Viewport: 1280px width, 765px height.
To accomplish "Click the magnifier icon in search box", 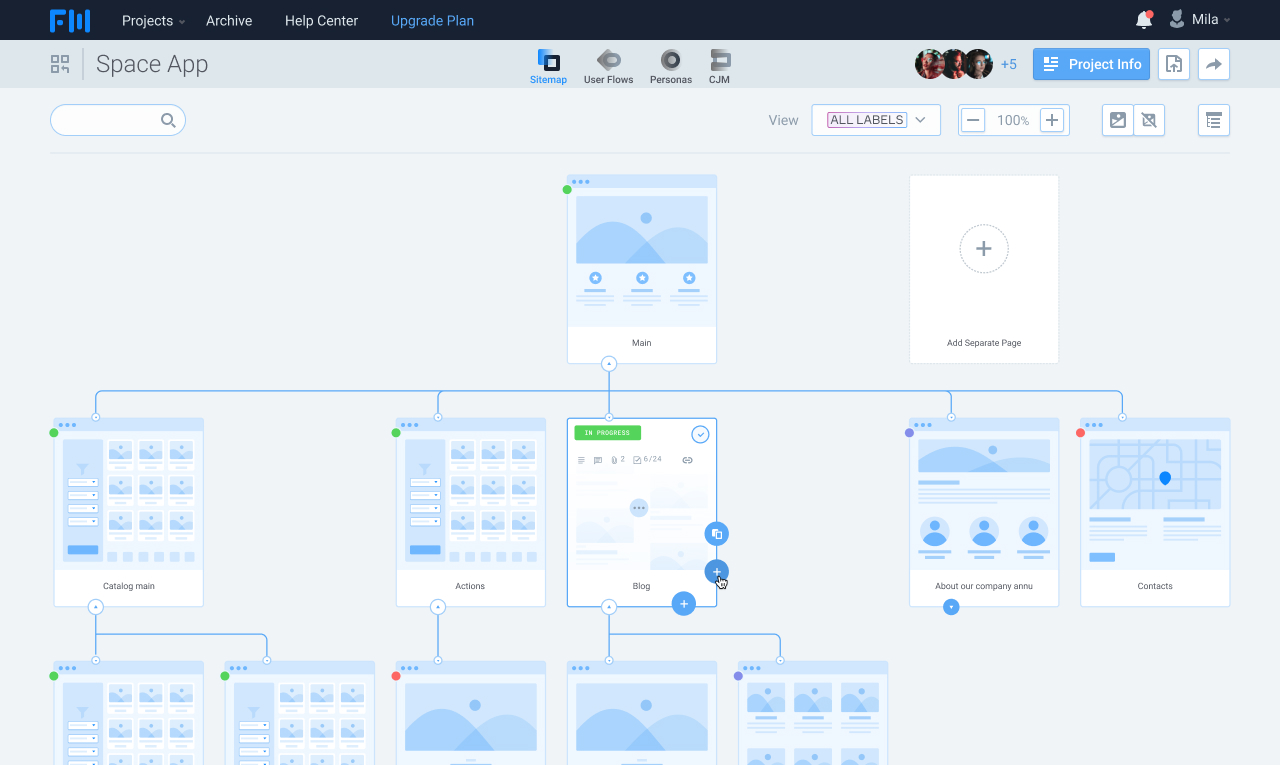I will point(168,120).
